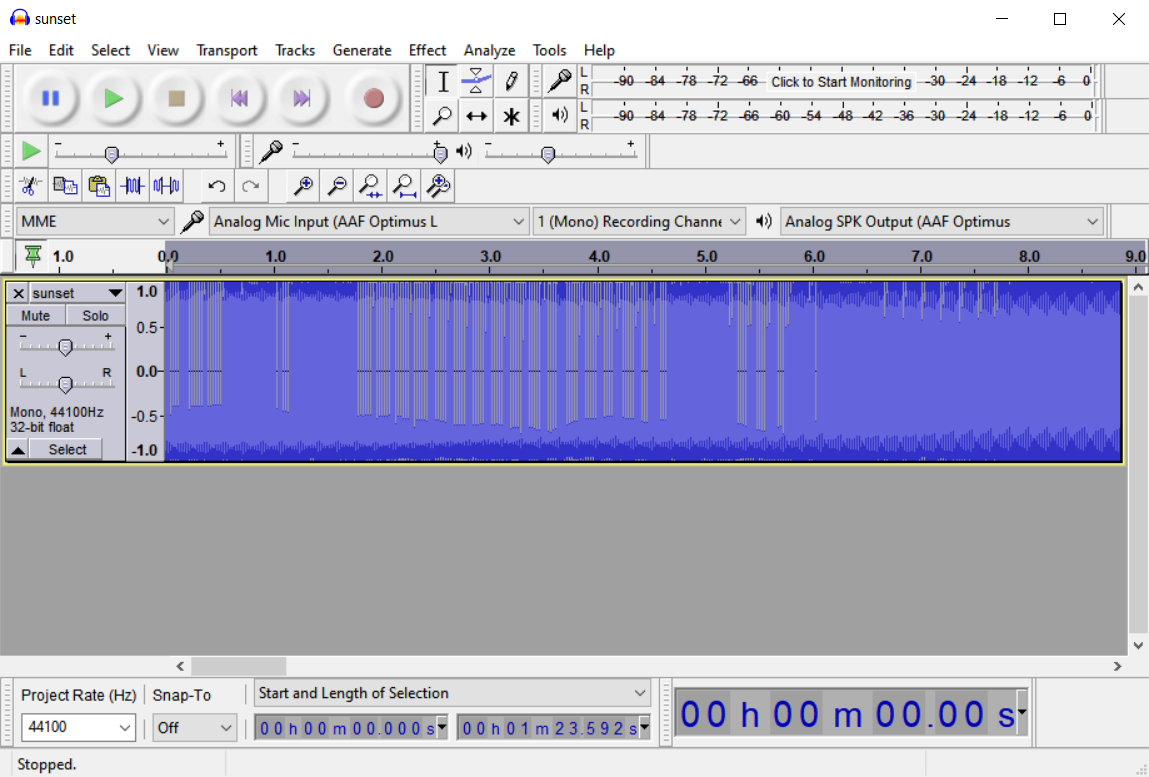The width and height of the screenshot is (1149, 777).
Task: Open the Snap-To Off dropdown
Action: point(194,727)
